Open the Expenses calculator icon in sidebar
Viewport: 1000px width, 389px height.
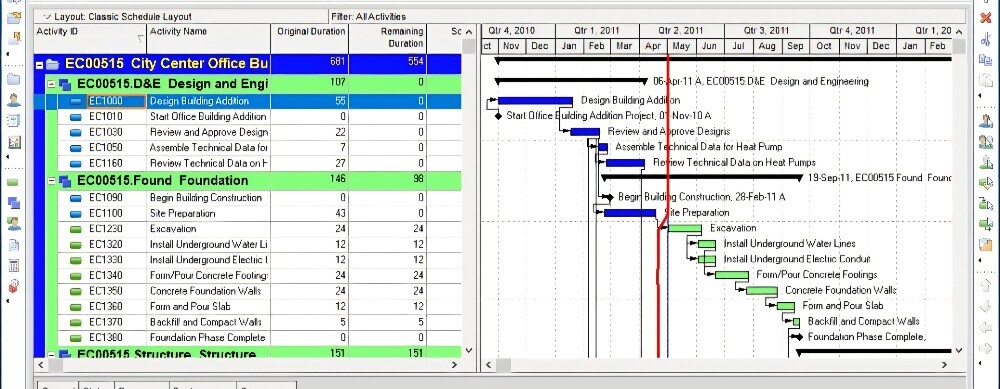click(13, 265)
